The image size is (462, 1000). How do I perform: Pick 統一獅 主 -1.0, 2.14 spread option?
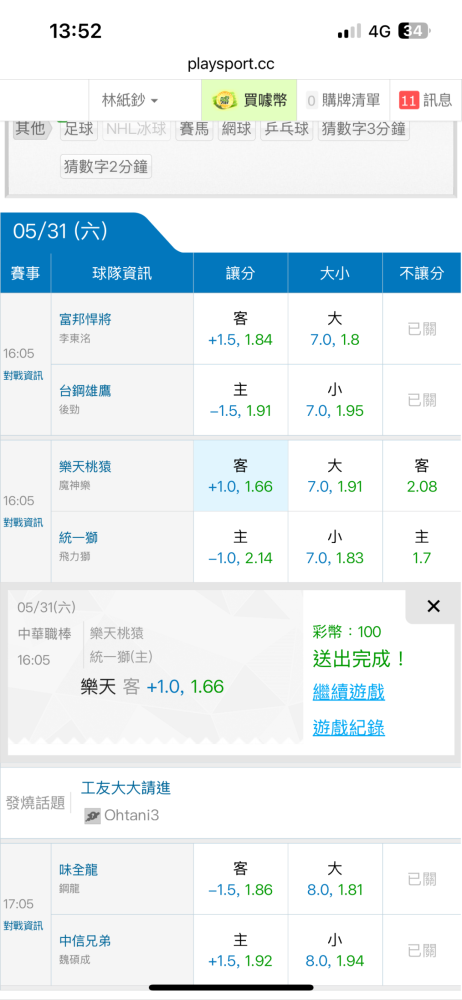(241, 547)
